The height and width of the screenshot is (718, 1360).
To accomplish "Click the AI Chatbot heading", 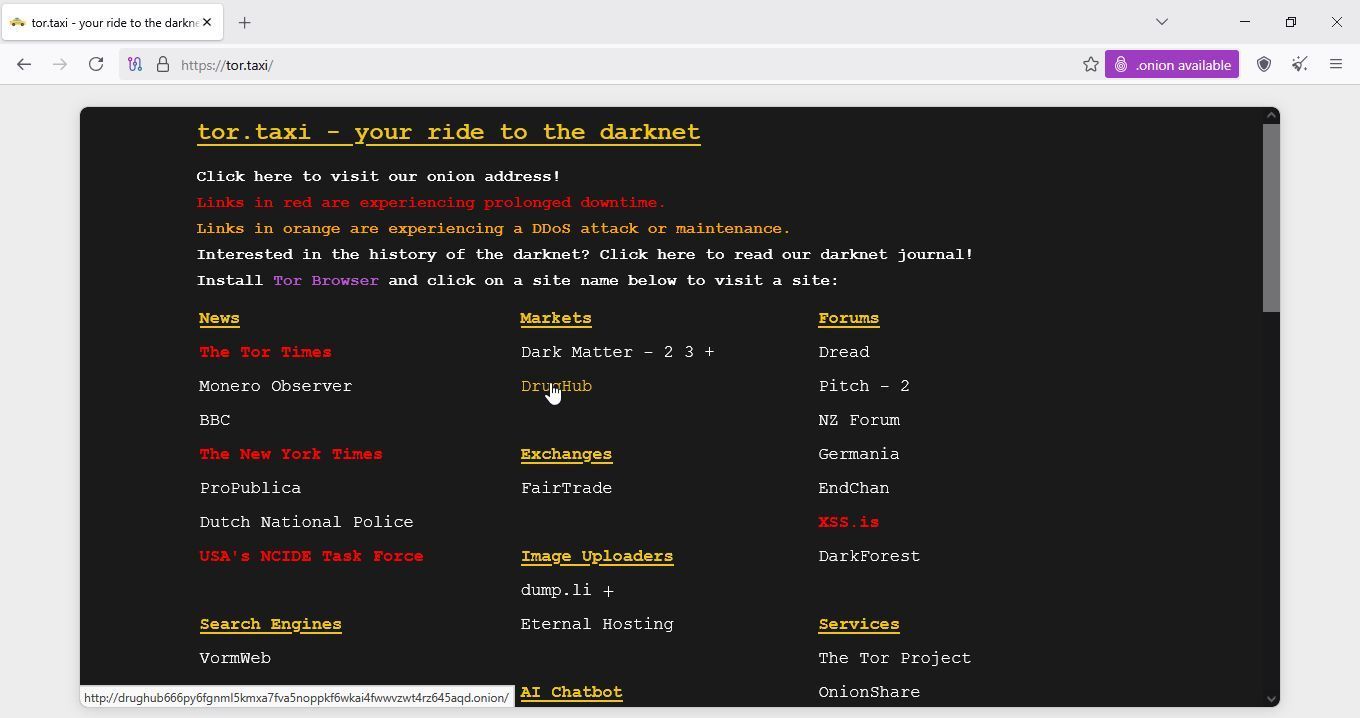I will 571,692.
